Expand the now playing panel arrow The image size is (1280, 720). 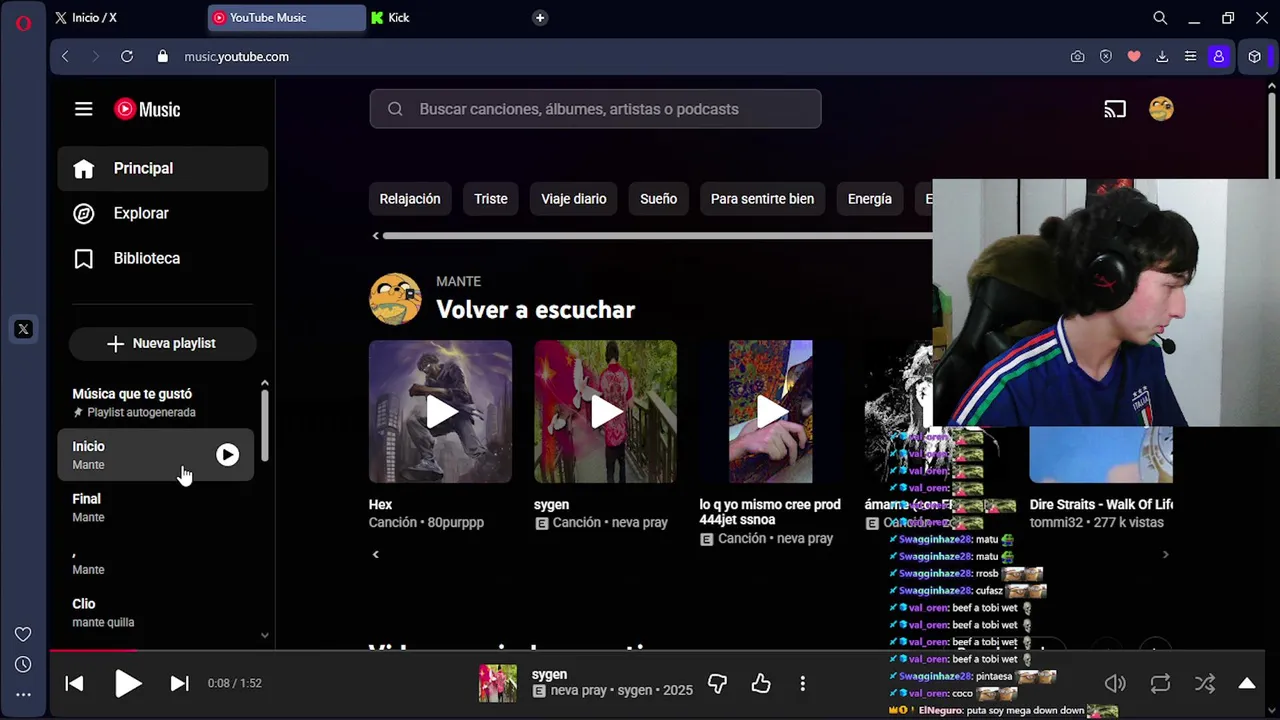[1247, 684]
